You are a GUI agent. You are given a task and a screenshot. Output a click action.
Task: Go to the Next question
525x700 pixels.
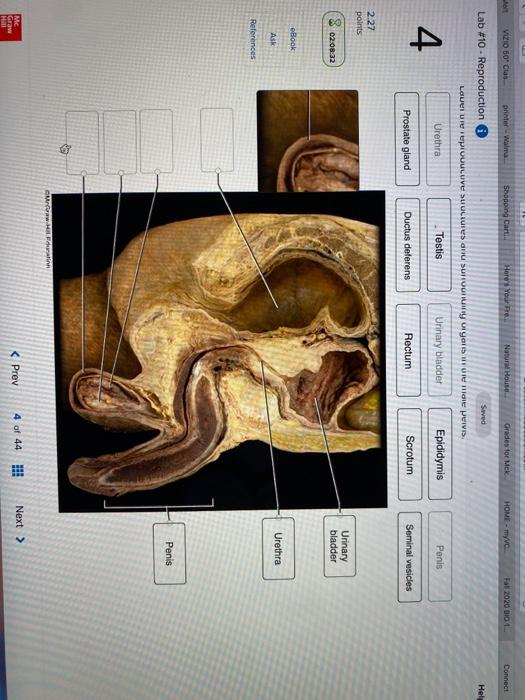coord(19,525)
